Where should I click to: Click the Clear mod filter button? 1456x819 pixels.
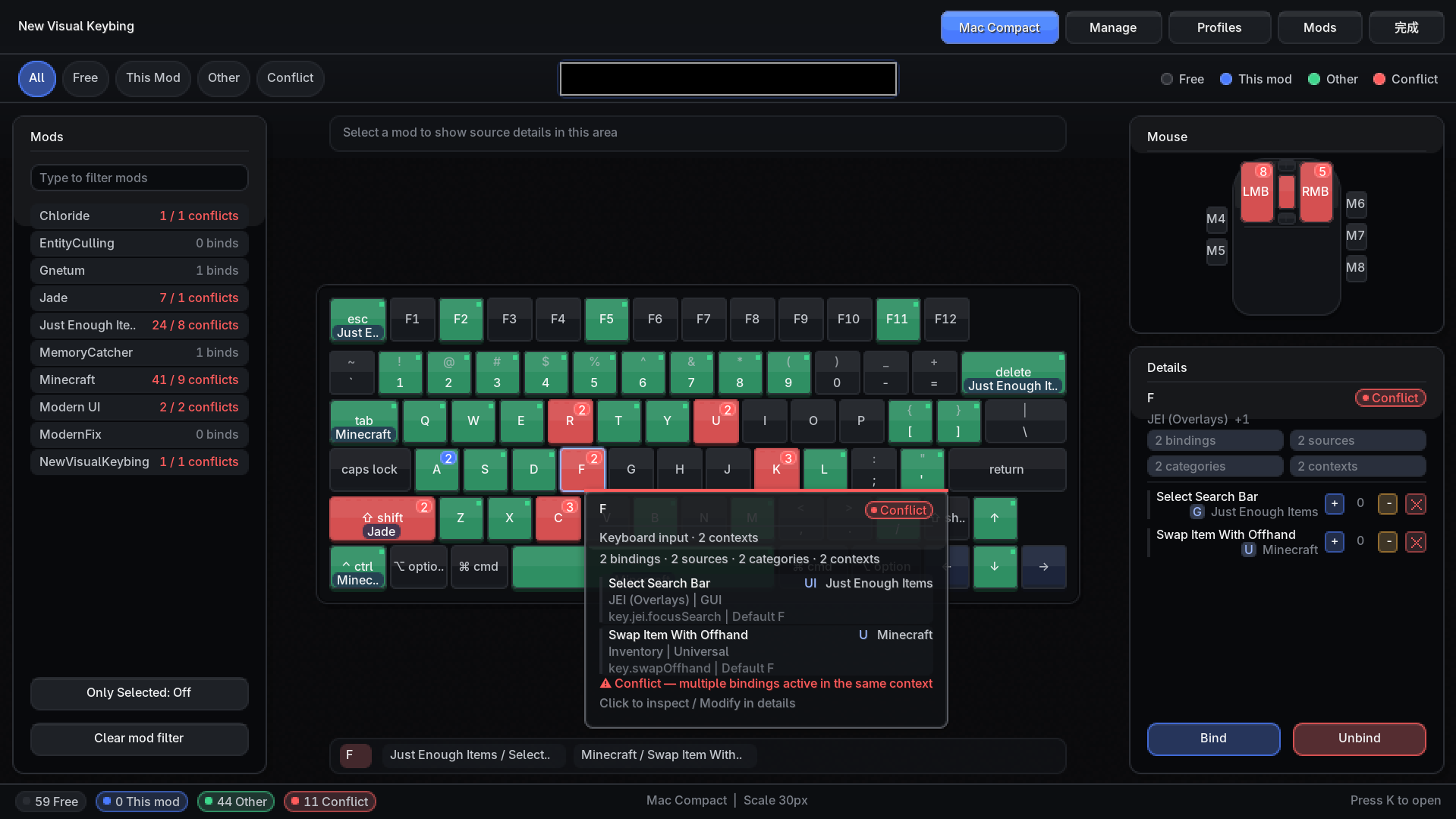pyautogui.click(x=139, y=739)
